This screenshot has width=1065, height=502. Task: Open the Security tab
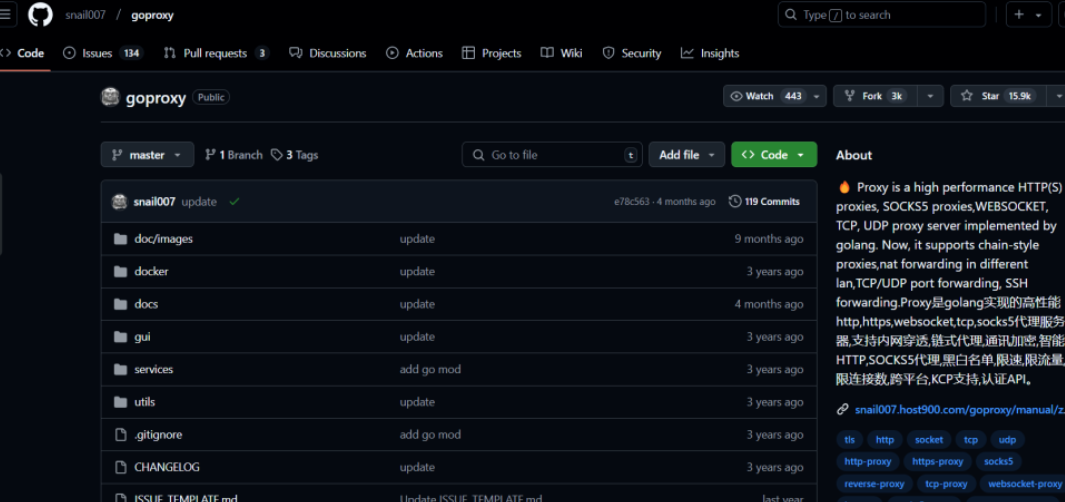point(632,53)
